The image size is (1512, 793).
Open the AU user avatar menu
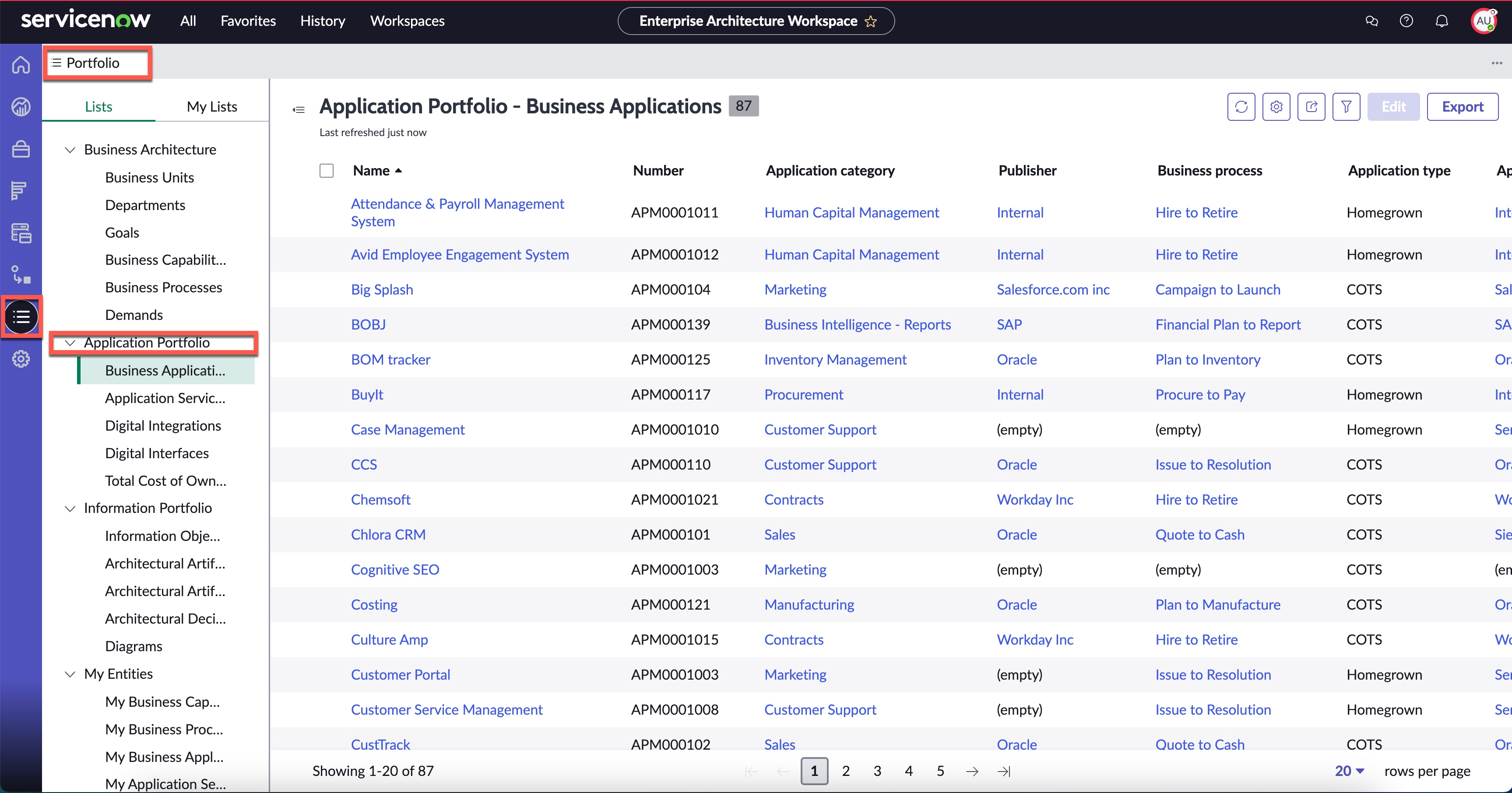pyautogui.click(x=1484, y=21)
